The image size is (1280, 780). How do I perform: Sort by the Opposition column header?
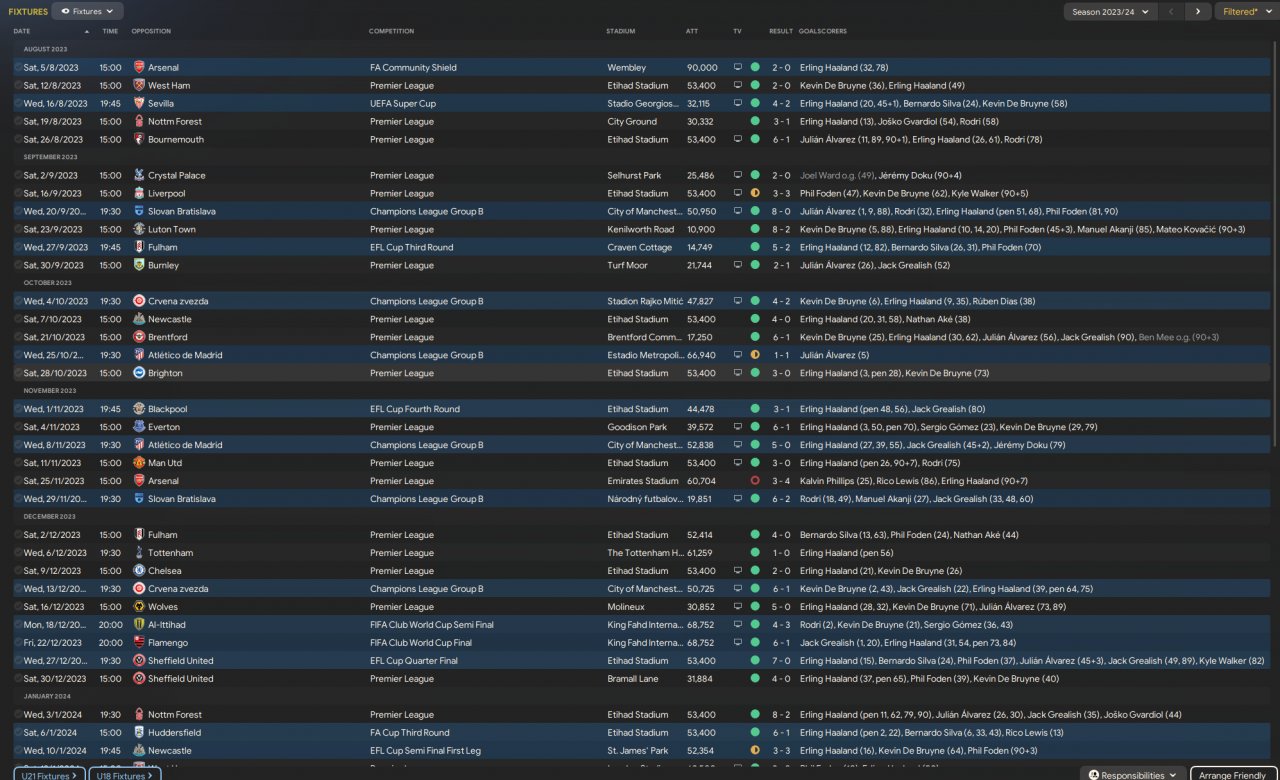tap(151, 31)
